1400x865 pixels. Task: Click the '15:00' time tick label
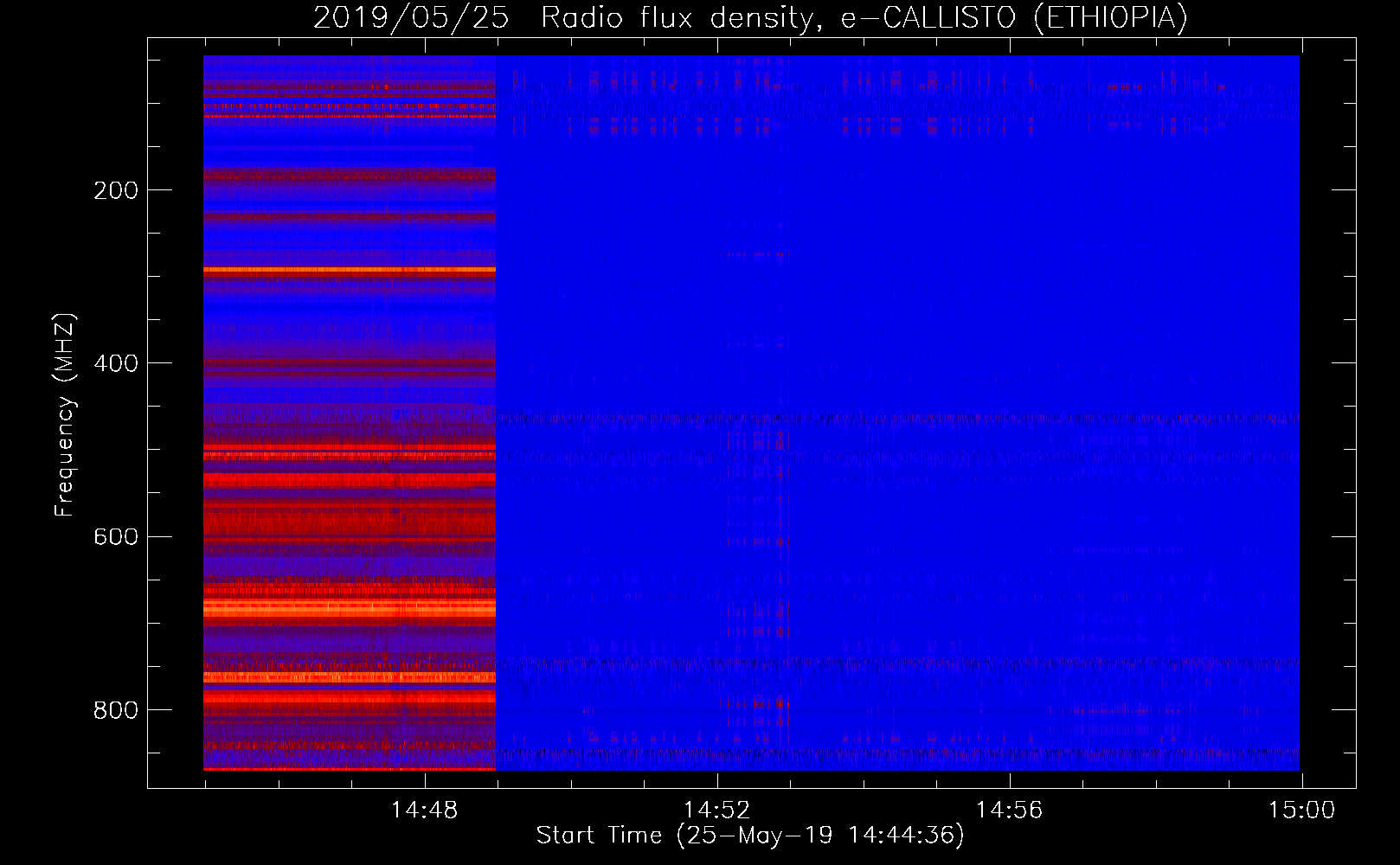click(1301, 811)
